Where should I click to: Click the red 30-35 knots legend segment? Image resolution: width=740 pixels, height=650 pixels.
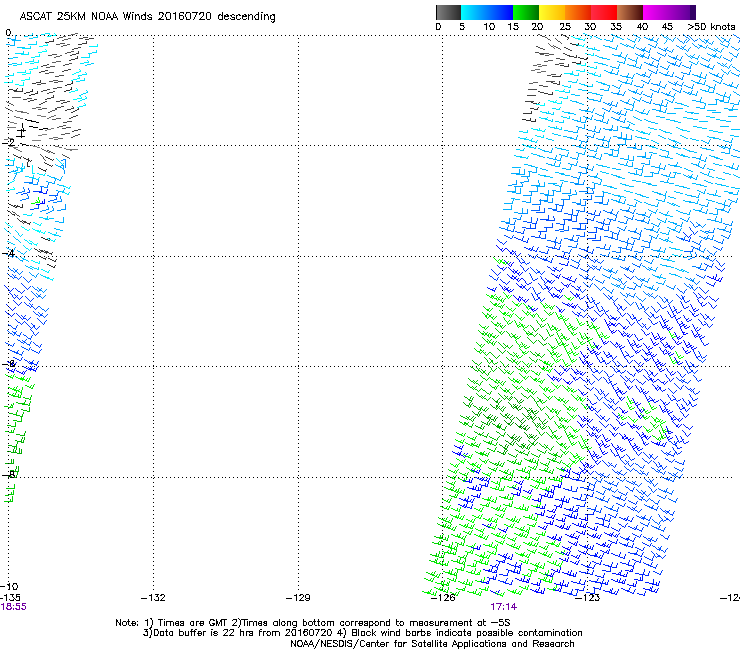click(604, 12)
